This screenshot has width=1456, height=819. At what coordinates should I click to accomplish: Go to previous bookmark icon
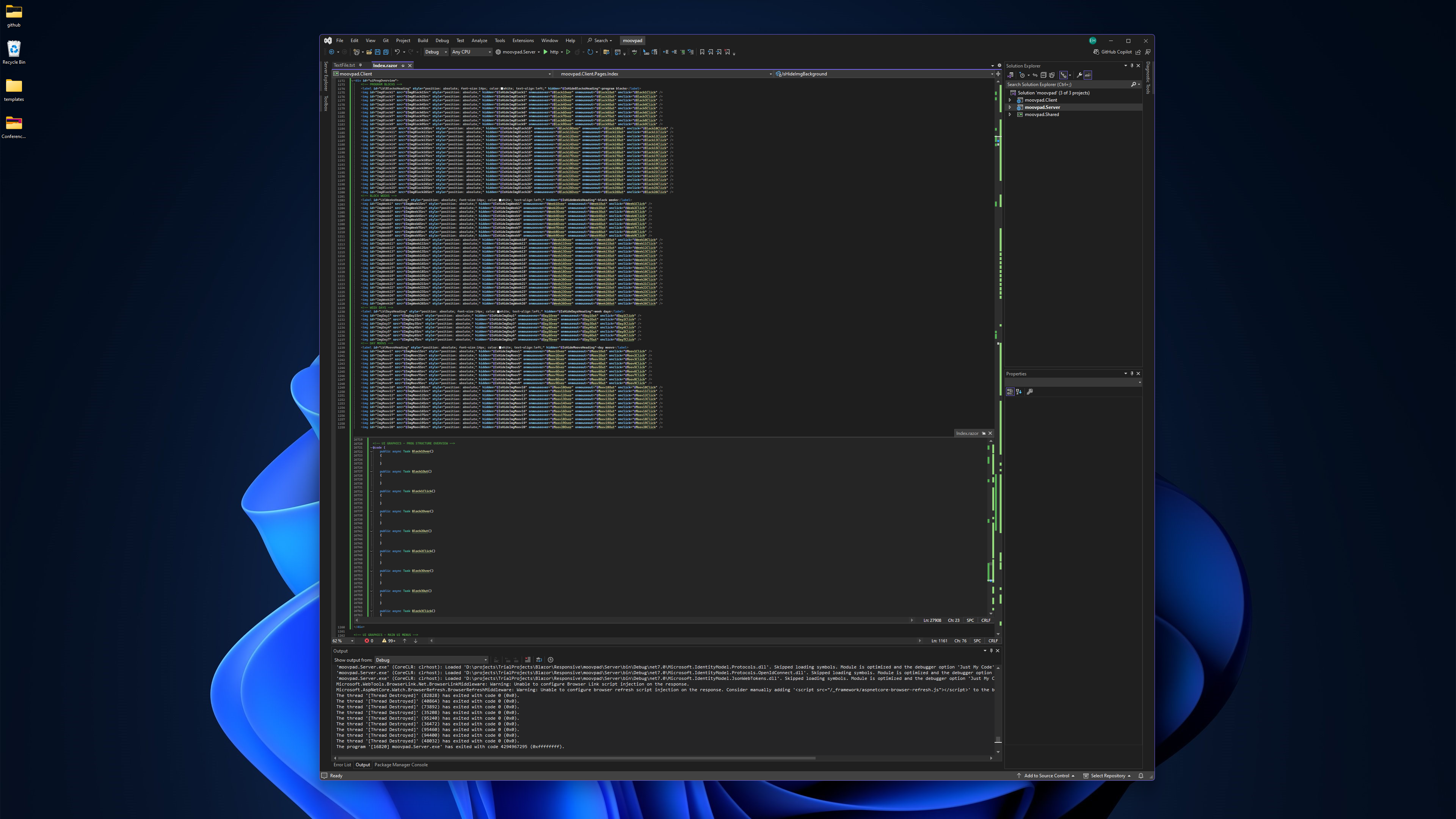tap(711, 52)
